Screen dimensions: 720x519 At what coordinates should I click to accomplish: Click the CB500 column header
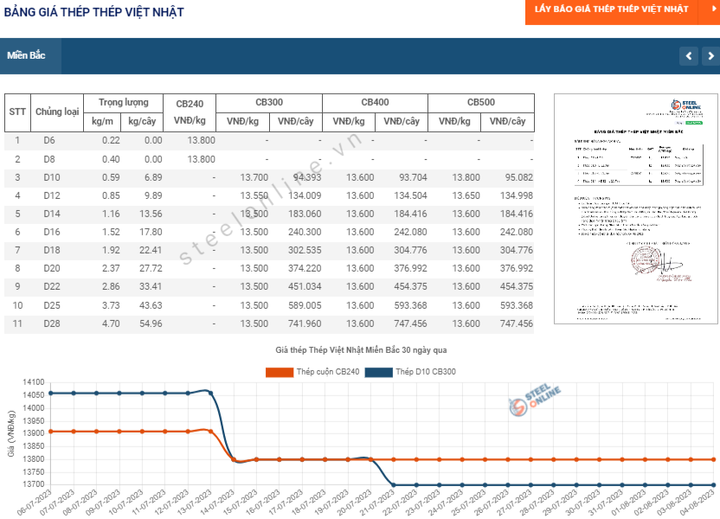[x=480, y=103]
